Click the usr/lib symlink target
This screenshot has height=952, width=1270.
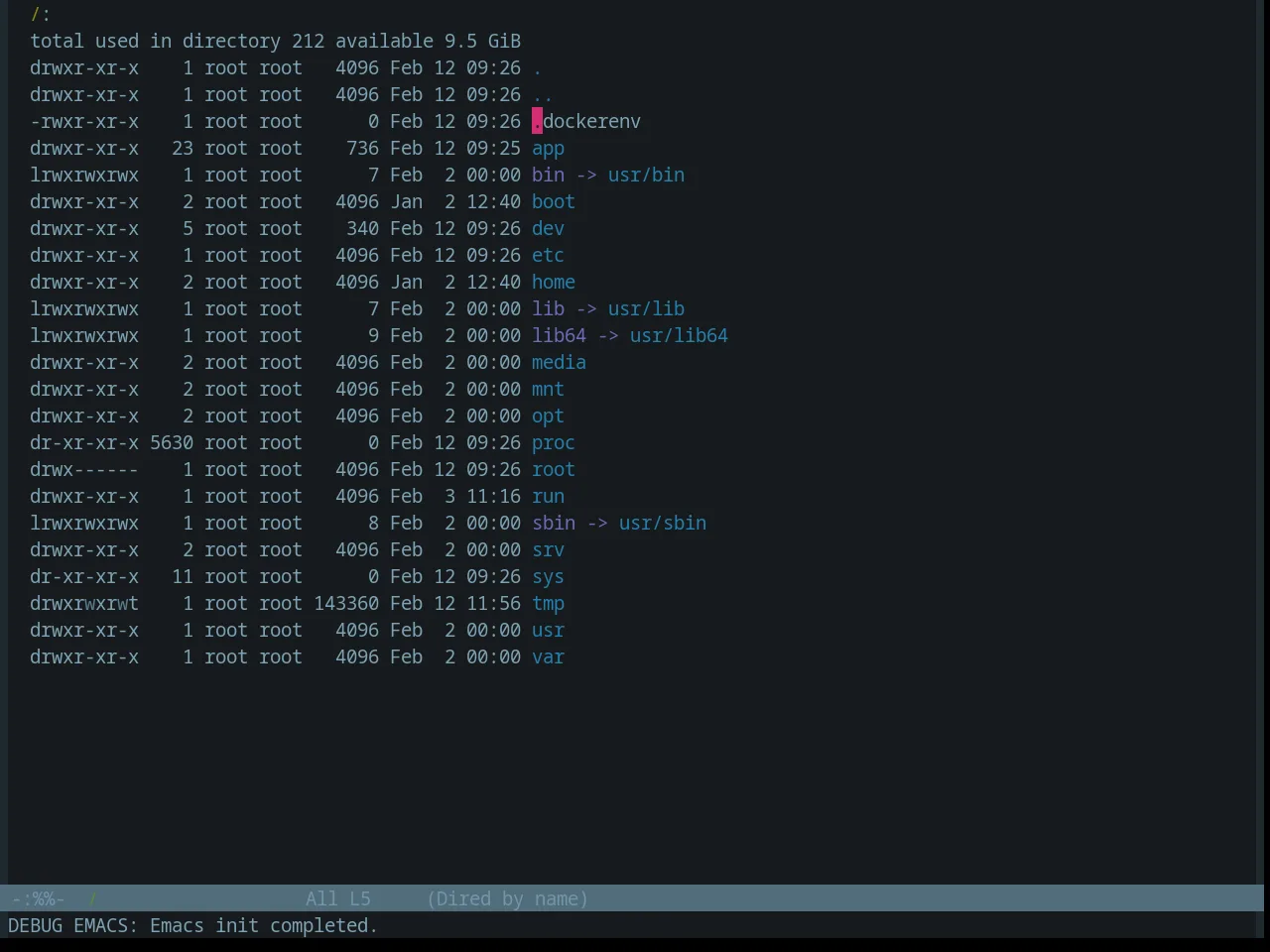click(x=646, y=309)
